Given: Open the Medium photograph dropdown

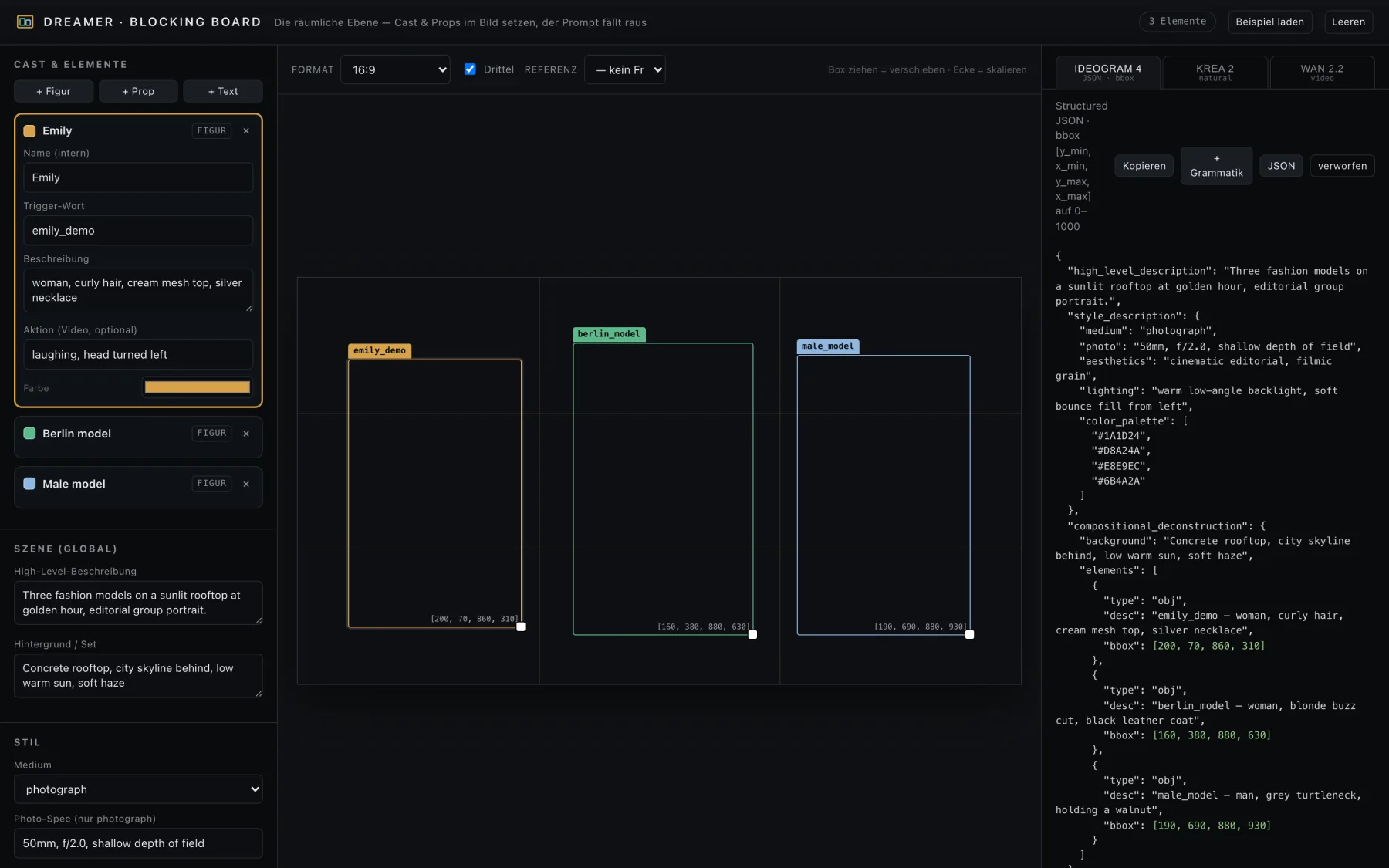Looking at the screenshot, I should (x=138, y=789).
